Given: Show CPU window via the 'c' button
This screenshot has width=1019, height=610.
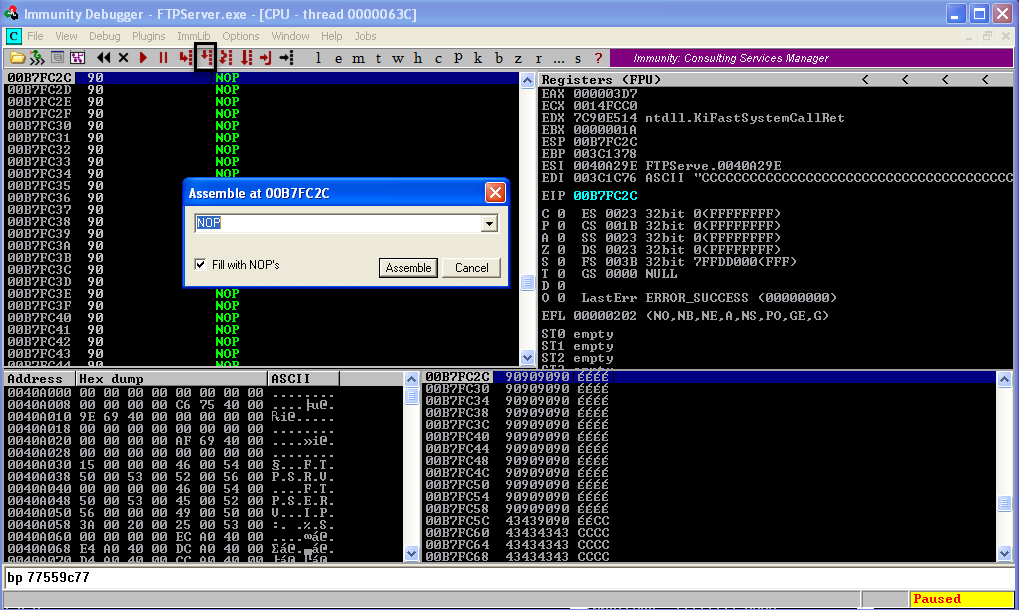Looking at the screenshot, I should pos(438,58).
